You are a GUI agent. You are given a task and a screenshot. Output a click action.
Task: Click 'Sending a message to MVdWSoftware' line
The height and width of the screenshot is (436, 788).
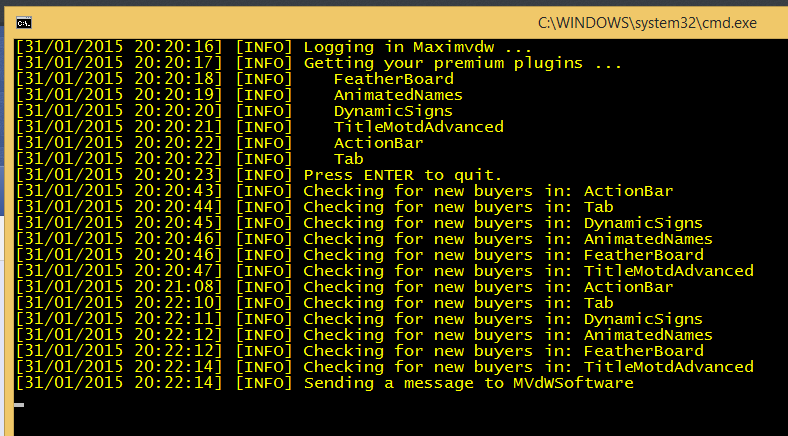[x=324, y=383]
